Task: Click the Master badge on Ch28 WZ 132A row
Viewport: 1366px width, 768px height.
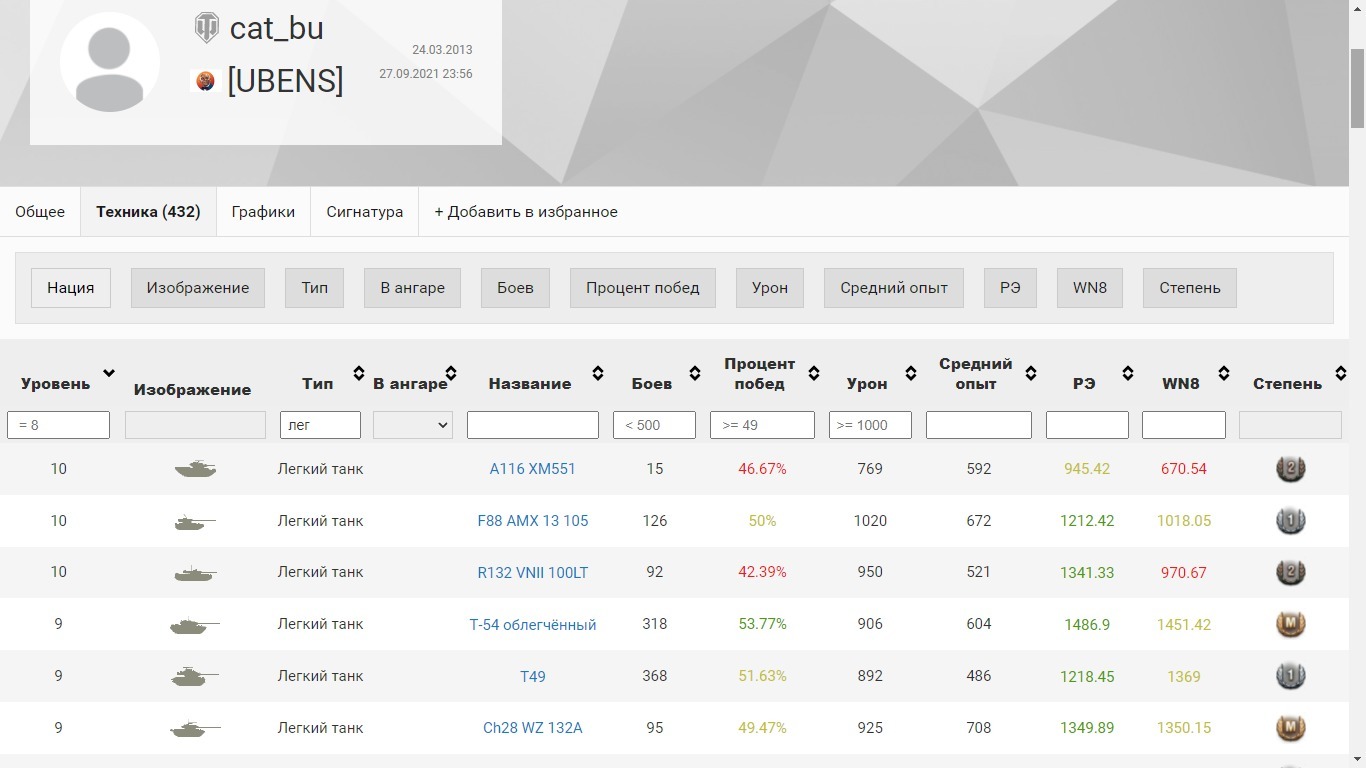Action: 1290,728
